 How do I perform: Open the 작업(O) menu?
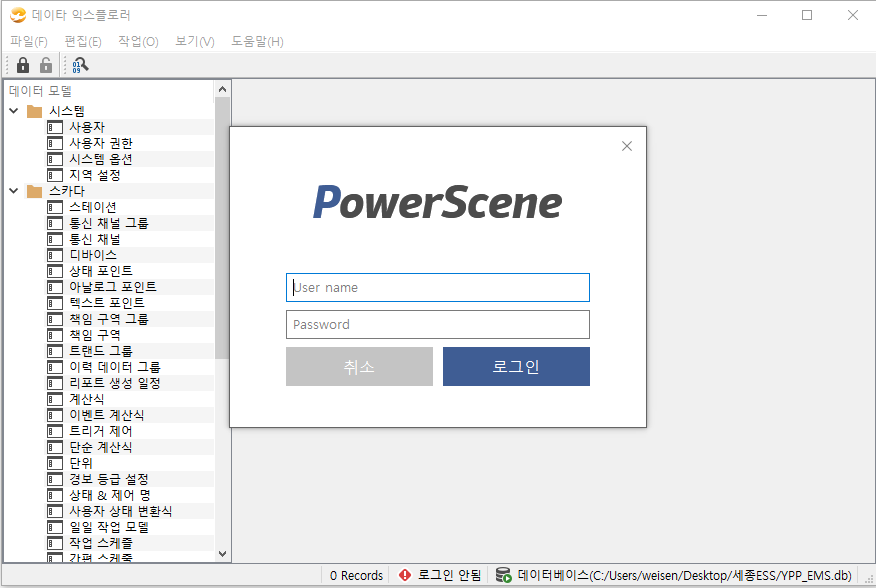point(138,41)
